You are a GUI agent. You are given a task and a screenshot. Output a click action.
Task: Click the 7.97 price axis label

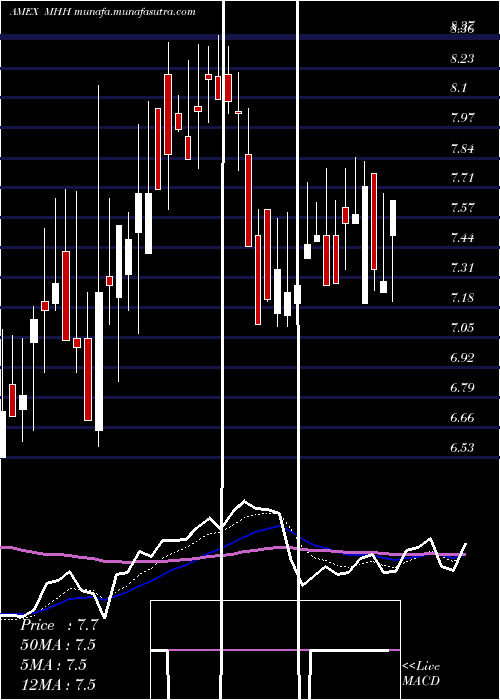[462, 118]
